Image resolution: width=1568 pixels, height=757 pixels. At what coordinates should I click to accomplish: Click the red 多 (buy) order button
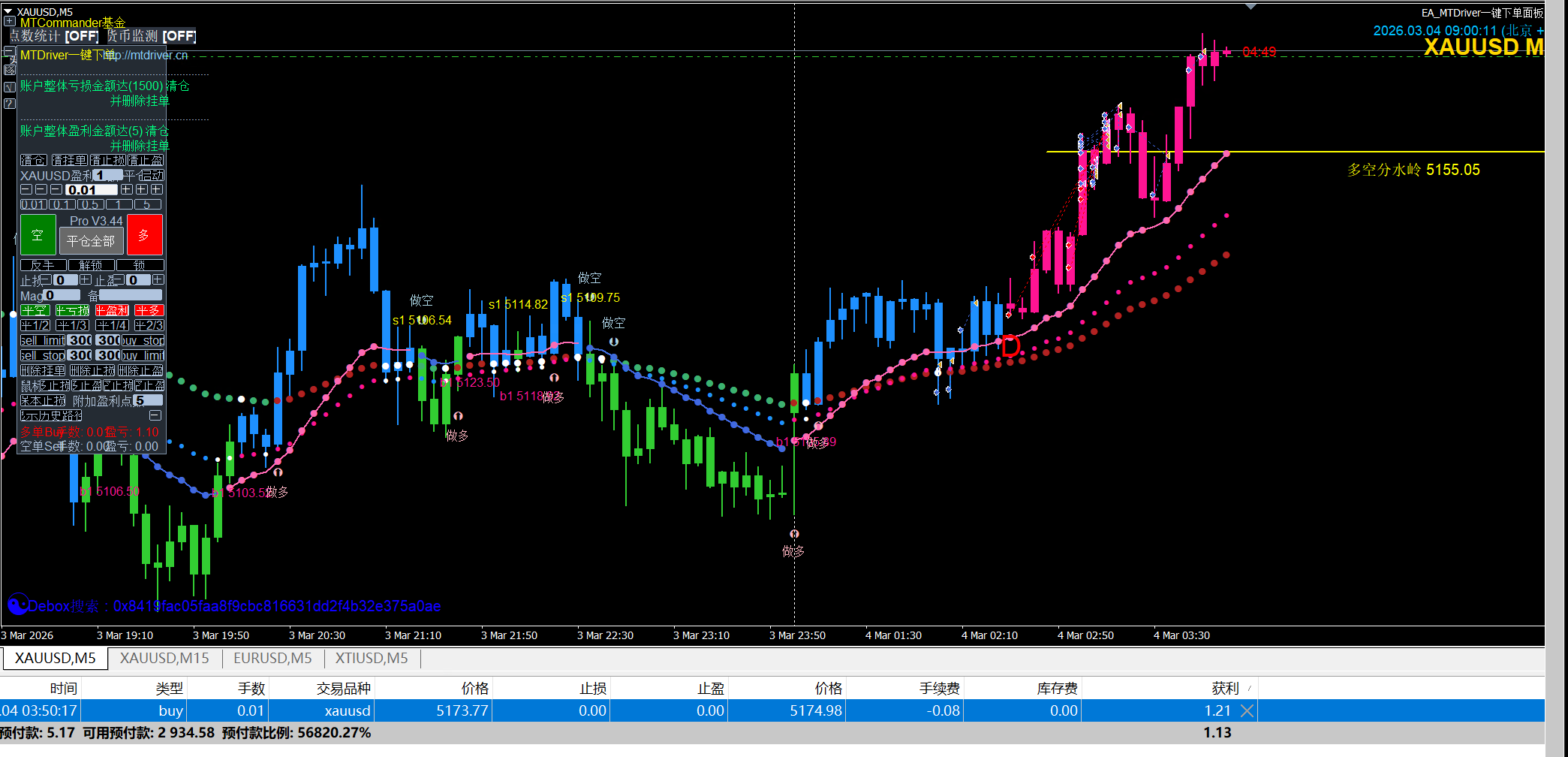[144, 235]
